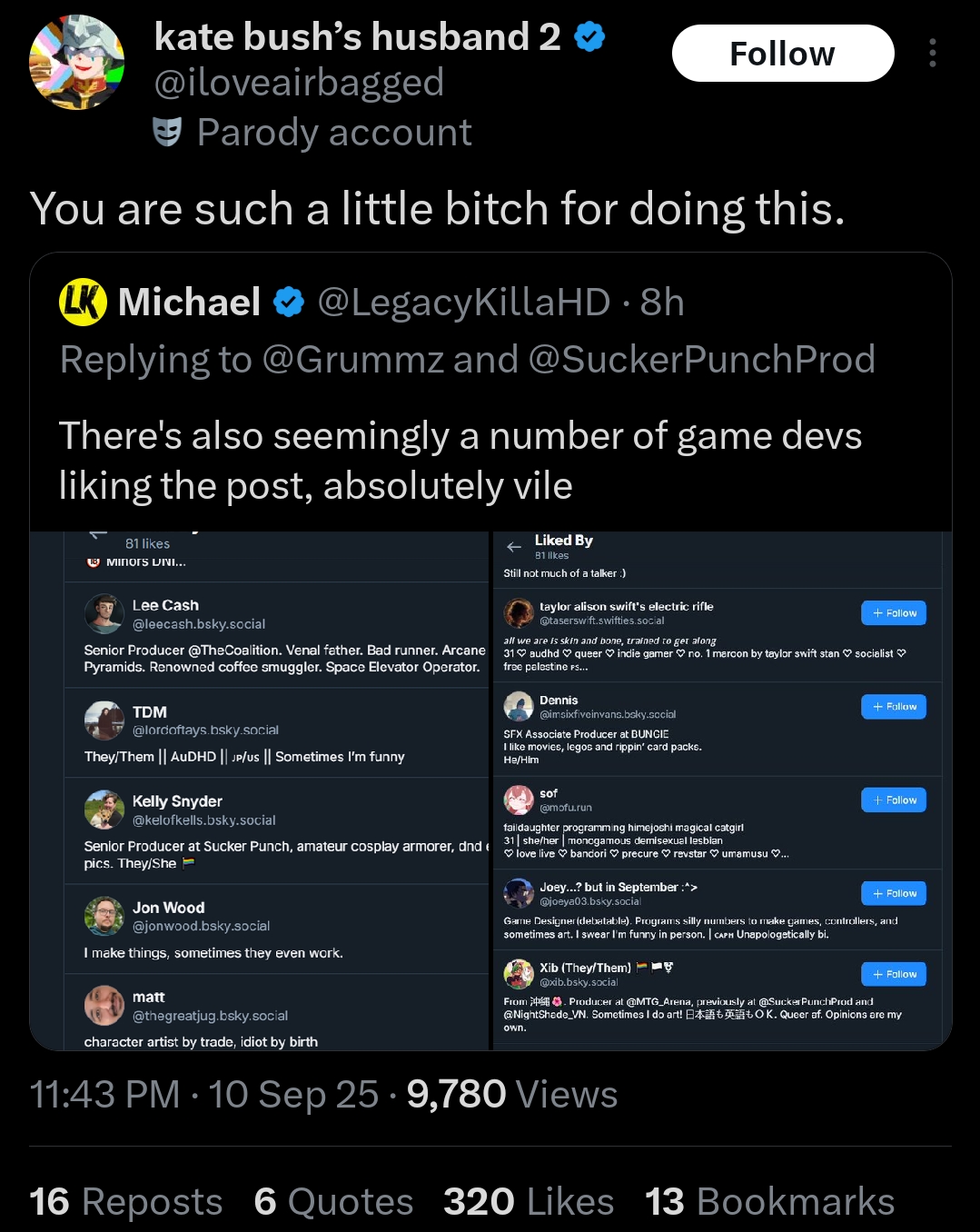Tap Michael's LK profile avatar
Viewport: 980px width, 1232px height.
(x=84, y=303)
